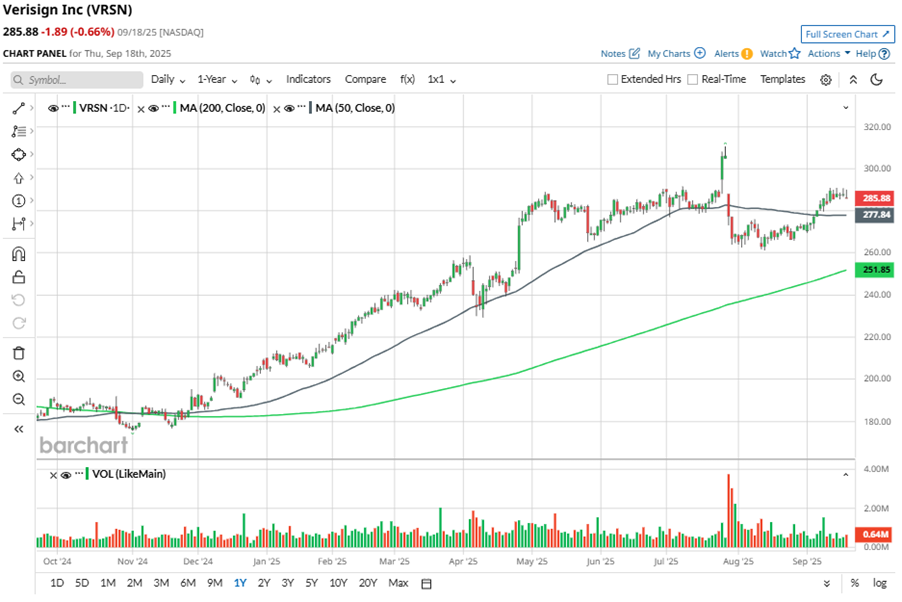The height and width of the screenshot is (602, 902).
Task: Open the chart type dropdown
Action: click(261, 80)
